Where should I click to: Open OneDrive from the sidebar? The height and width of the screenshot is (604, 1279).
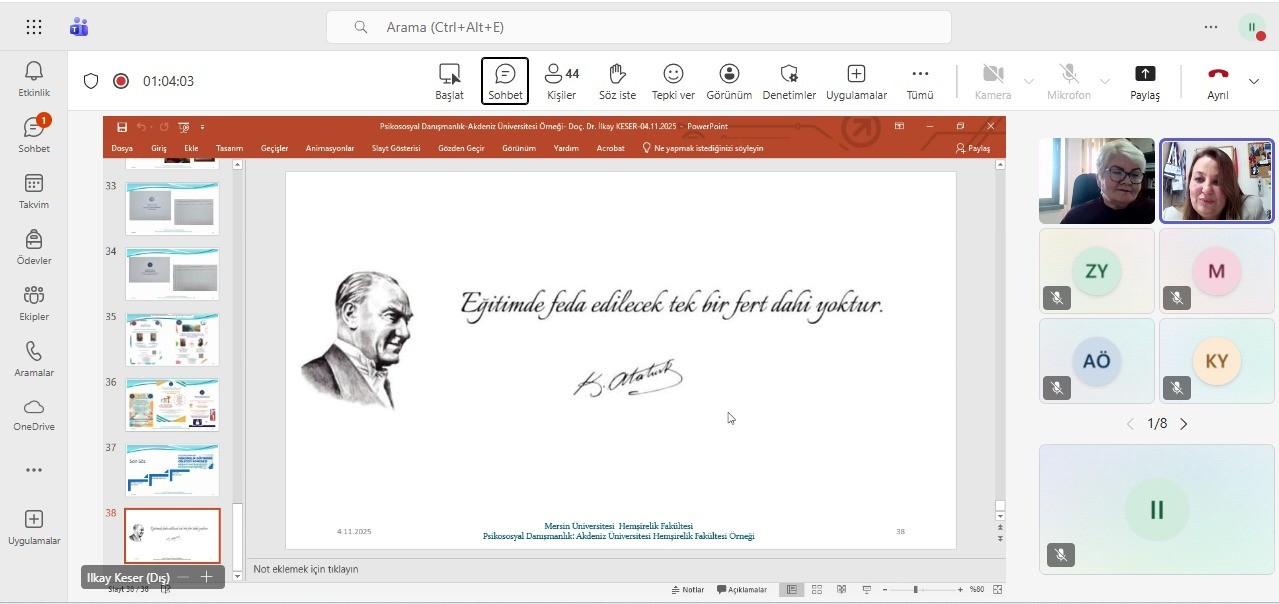[33, 413]
